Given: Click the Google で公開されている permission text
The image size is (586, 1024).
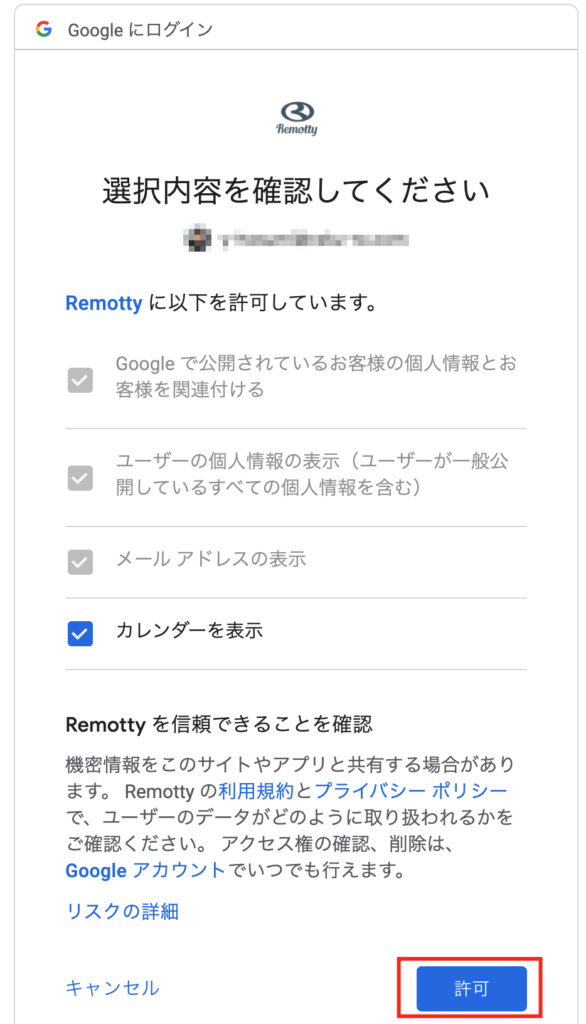Looking at the screenshot, I should tap(316, 376).
